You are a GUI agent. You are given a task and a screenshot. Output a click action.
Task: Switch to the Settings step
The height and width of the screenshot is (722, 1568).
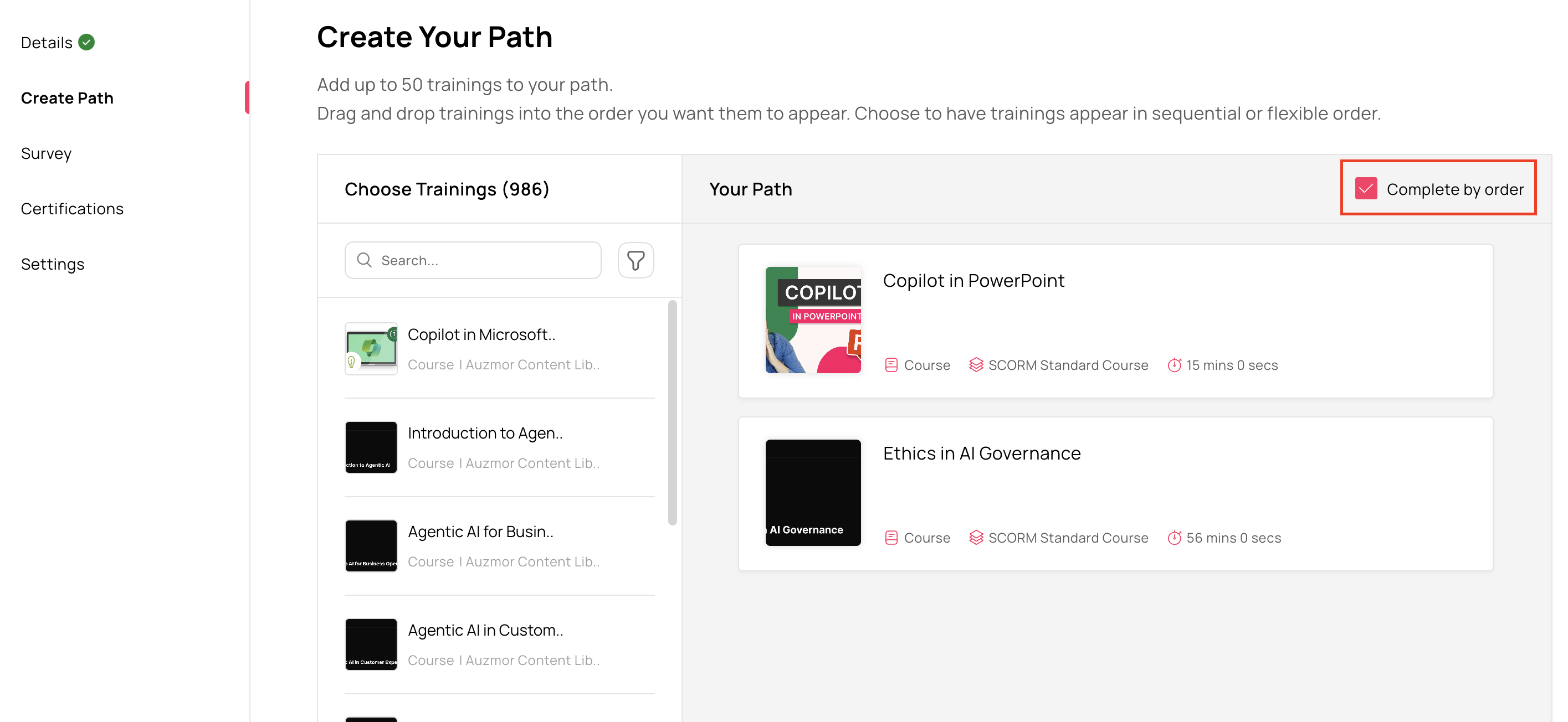pyautogui.click(x=52, y=264)
